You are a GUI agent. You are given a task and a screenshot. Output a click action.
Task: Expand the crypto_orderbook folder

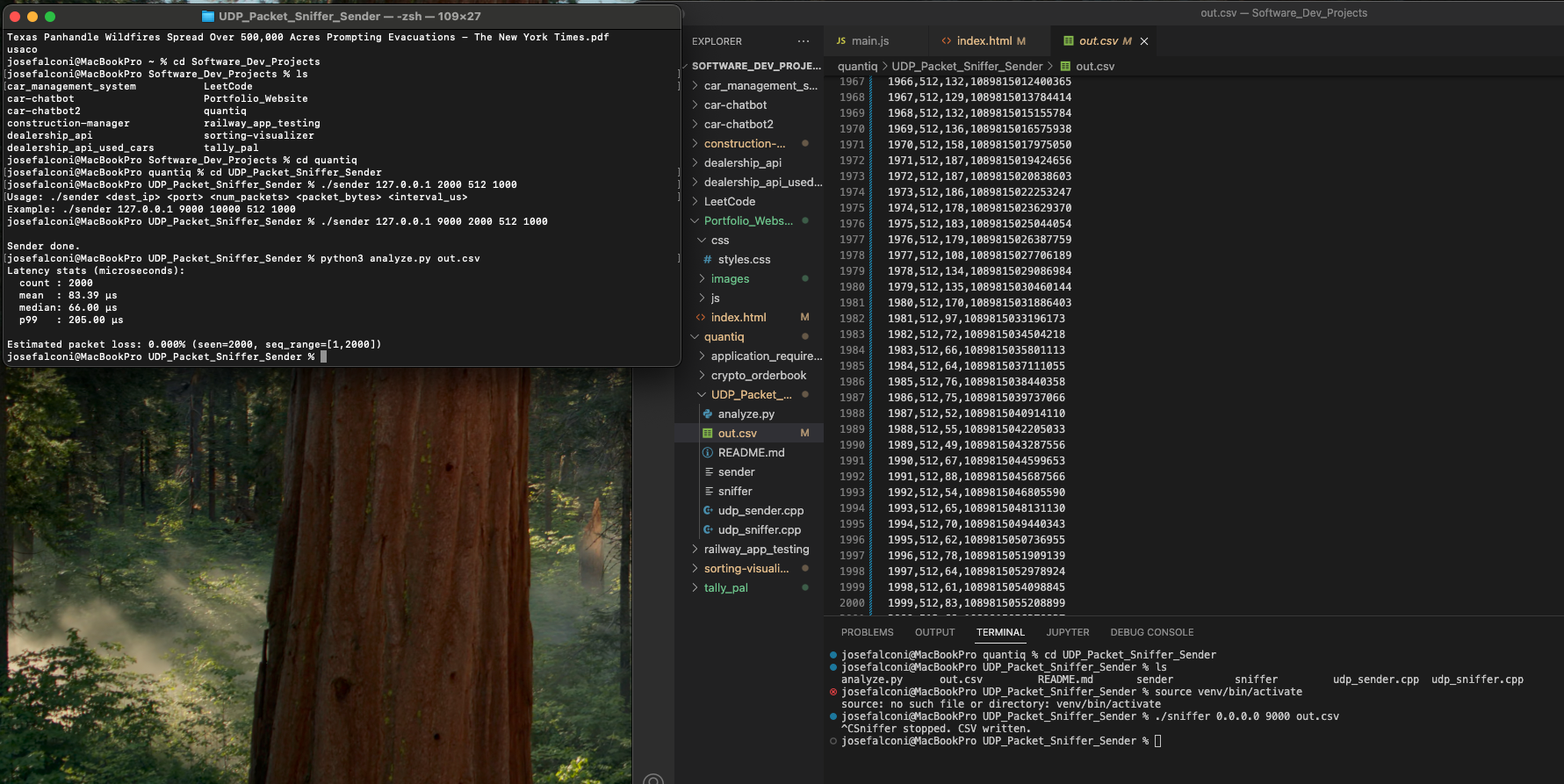(x=703, y=375)
